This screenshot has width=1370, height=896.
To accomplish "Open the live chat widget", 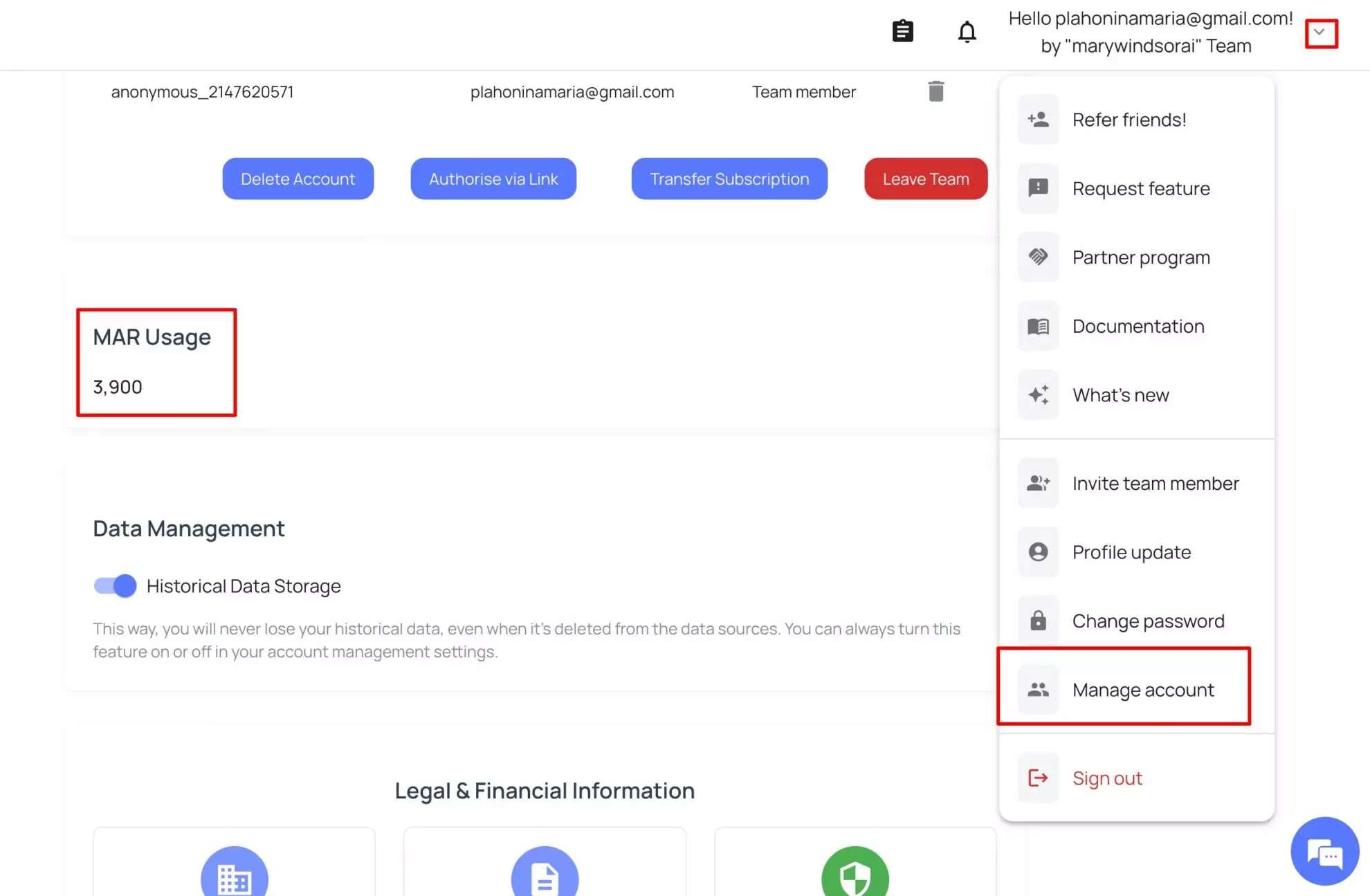I will (x=1324, y=852).
